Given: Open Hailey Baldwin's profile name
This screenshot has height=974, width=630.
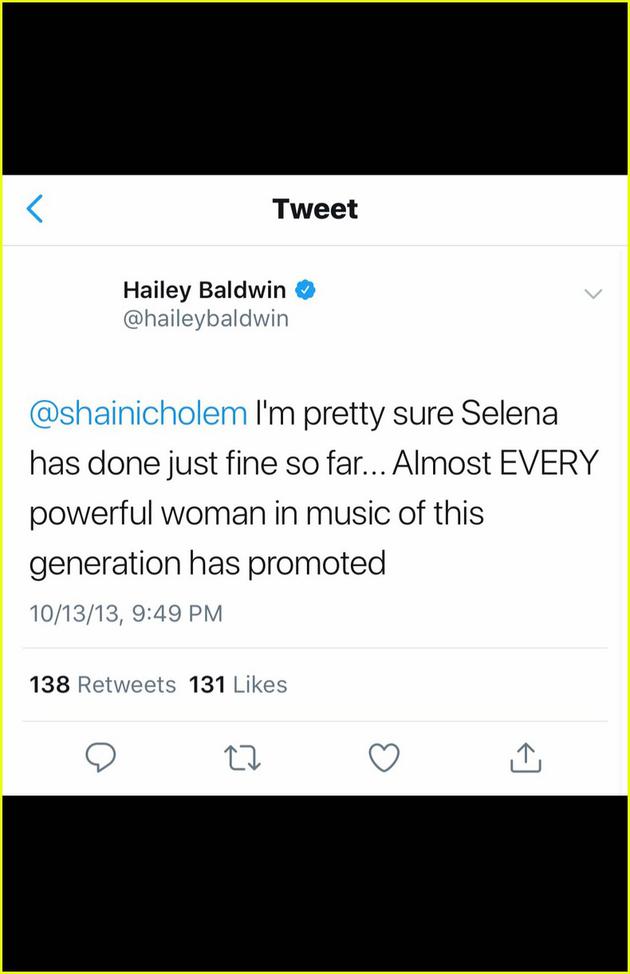Looking at the screenshot, I should point(204,290).
